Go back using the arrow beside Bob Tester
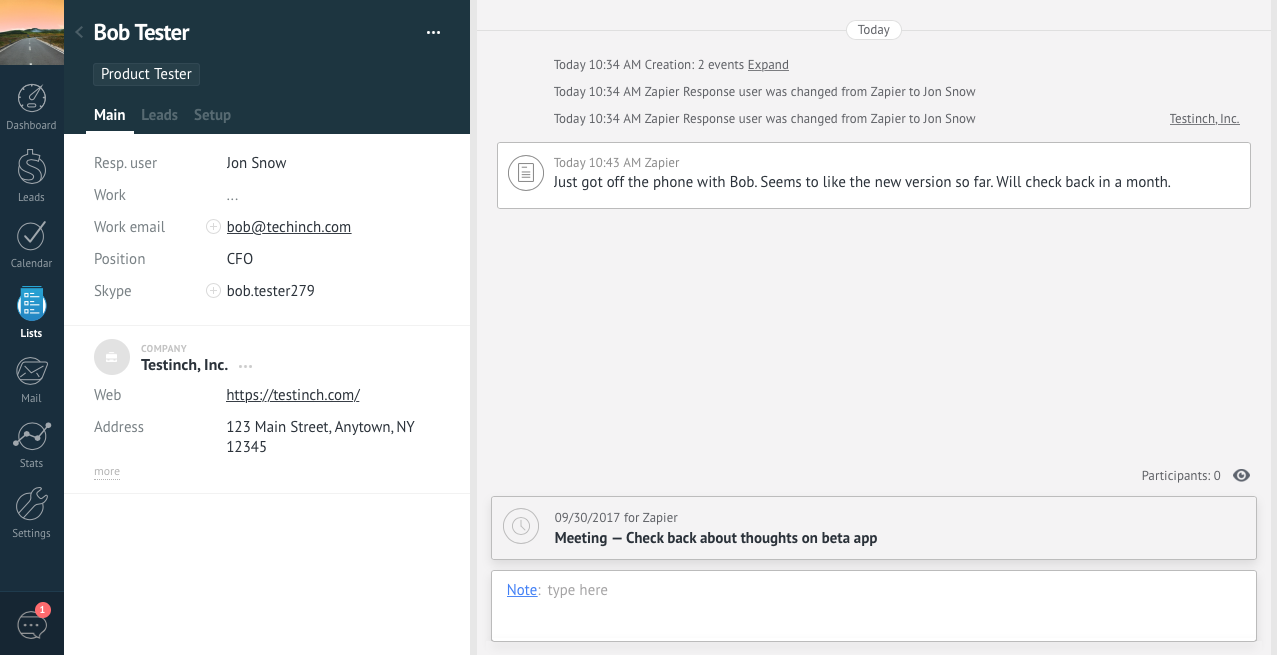The width and height of the screenshot is (1277, 655). (x=79, y=32)
